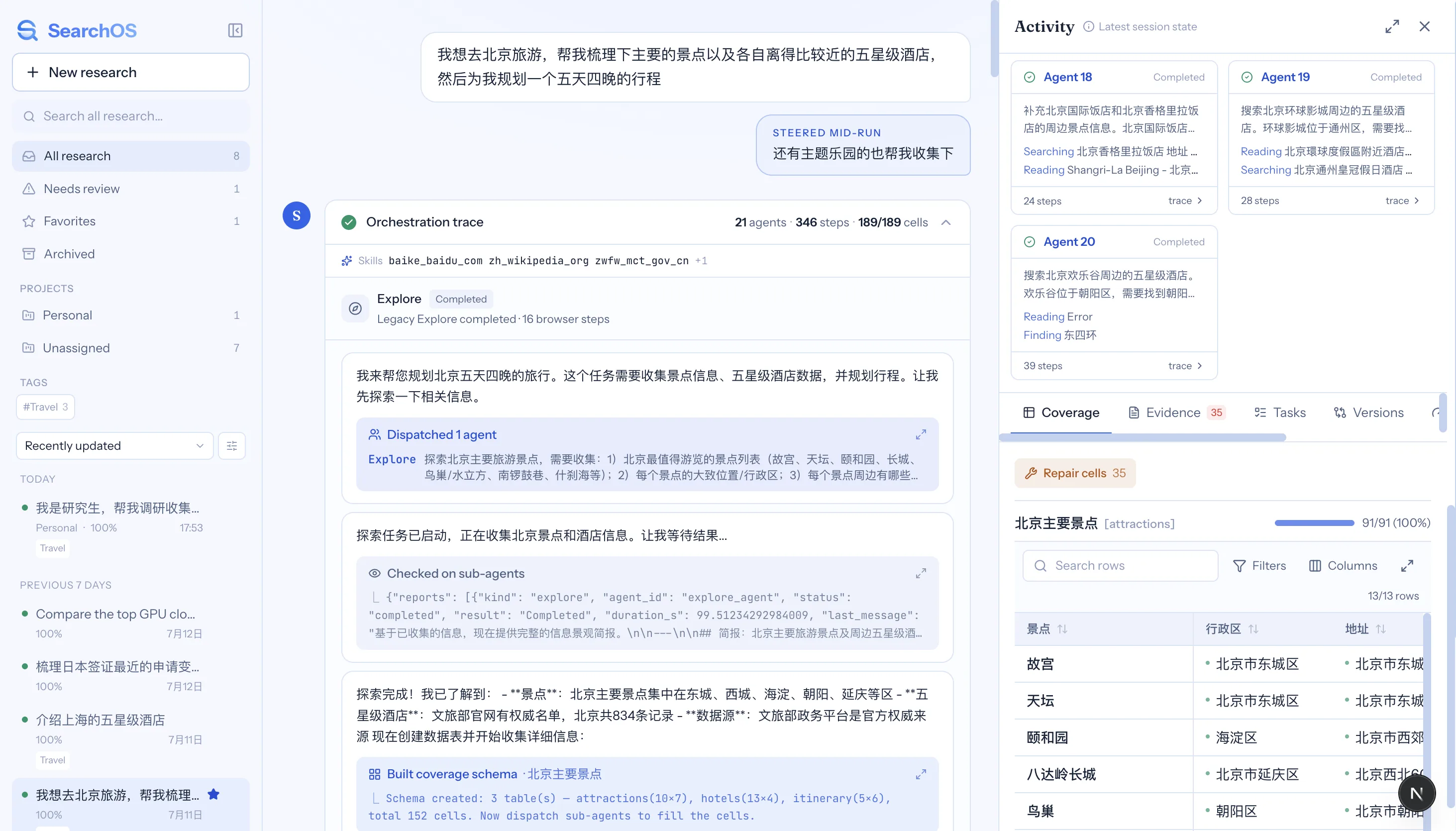The width and height of the screenshot is (1456, 831).
Task: Open the filter settings icon beside Recently updated
Action: coord(232,446)
